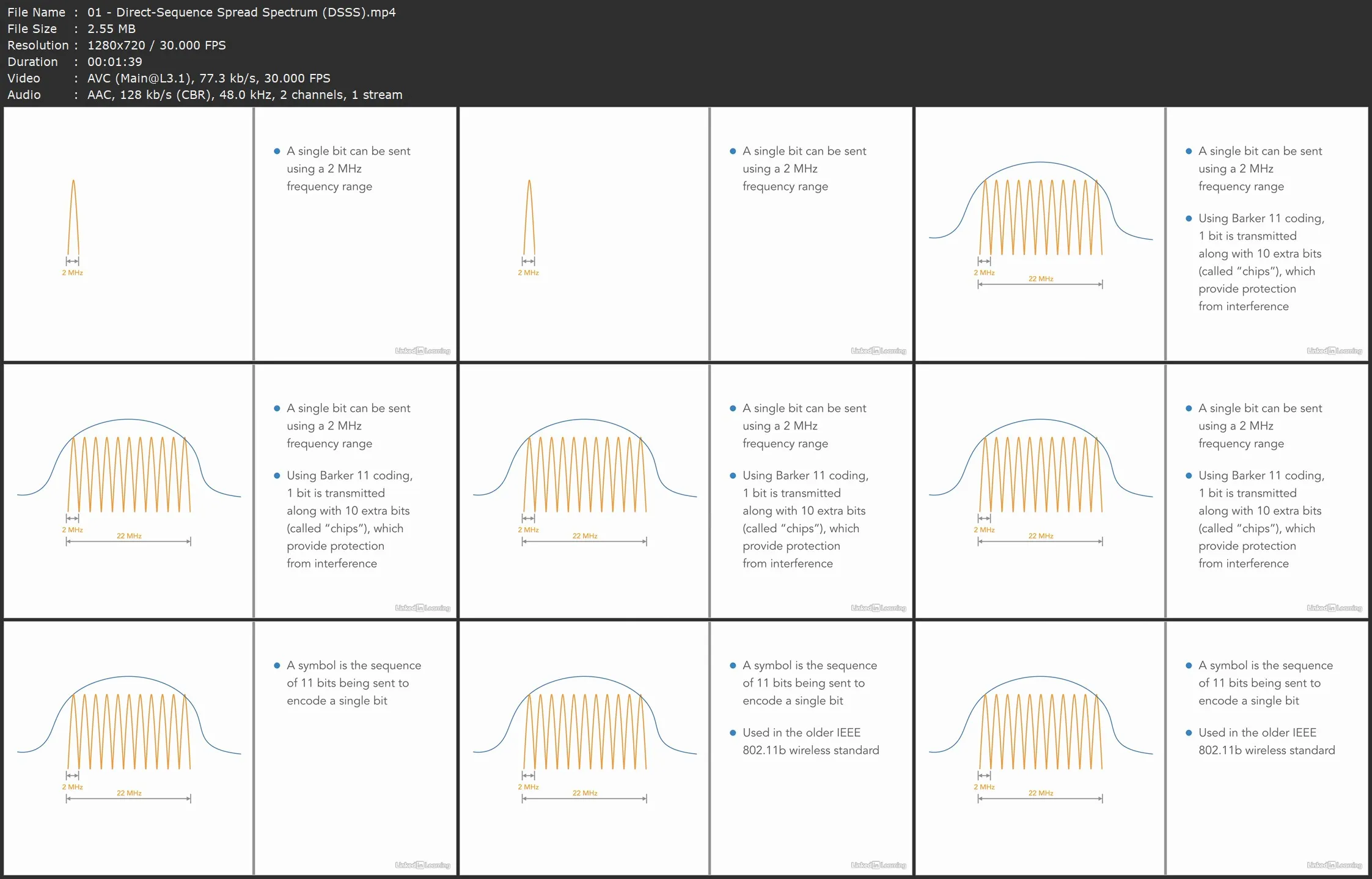1372x879 pixels.
Task: Click the file name text in header
Action: pos(241,12)
